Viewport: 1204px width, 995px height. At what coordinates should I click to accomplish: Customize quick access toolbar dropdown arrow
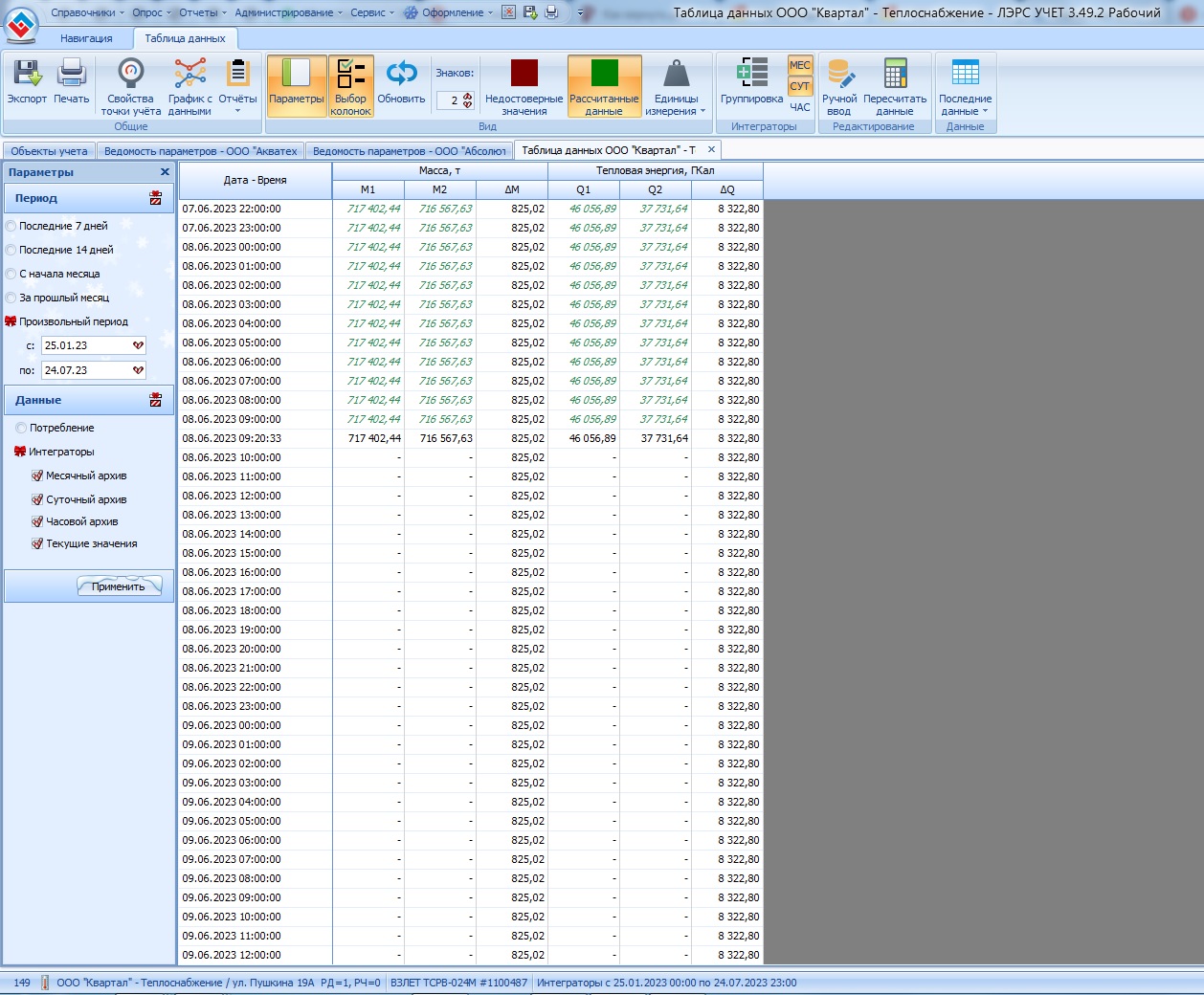[x=580, y=13]
